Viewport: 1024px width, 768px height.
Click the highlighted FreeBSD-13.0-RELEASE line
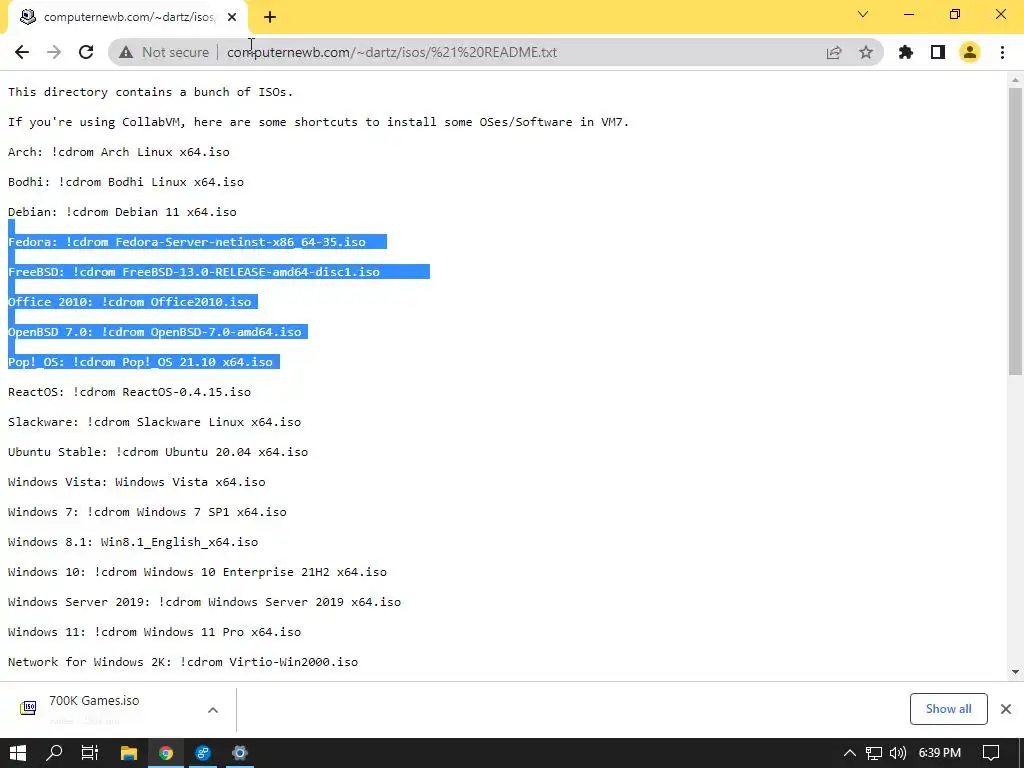(194, 272)
